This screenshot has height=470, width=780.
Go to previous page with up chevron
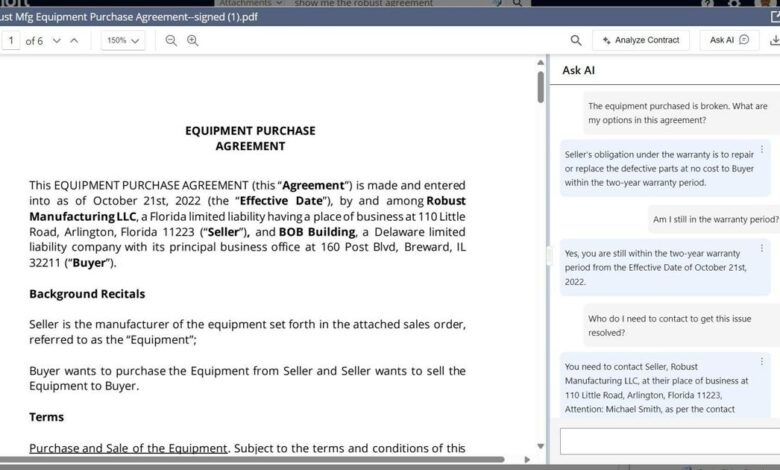click(74, 40)
